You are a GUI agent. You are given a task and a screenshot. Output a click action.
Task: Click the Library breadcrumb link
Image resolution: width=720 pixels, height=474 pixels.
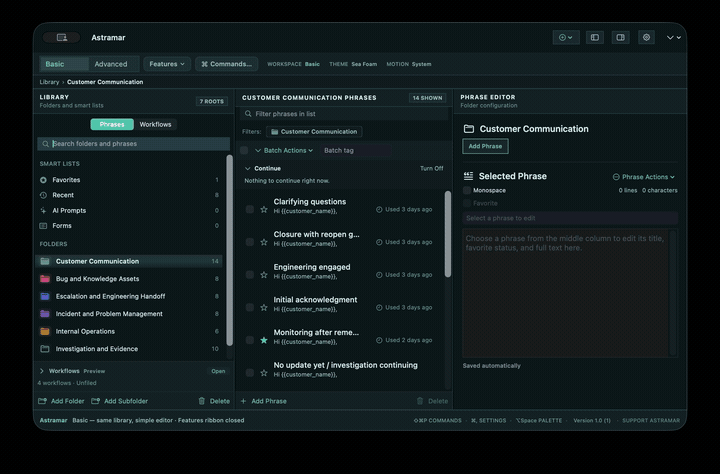[x=49, y=82]
